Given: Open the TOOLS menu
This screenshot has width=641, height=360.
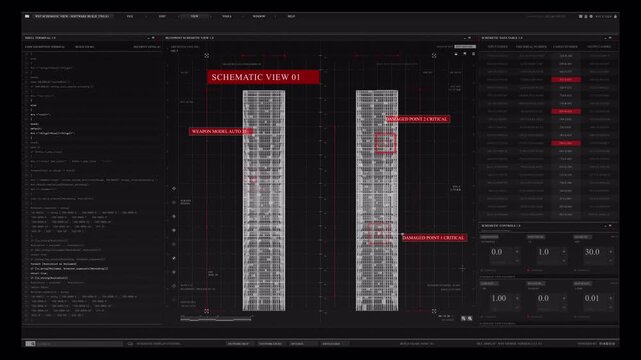Looking at the screenshot, I should 227,16.
